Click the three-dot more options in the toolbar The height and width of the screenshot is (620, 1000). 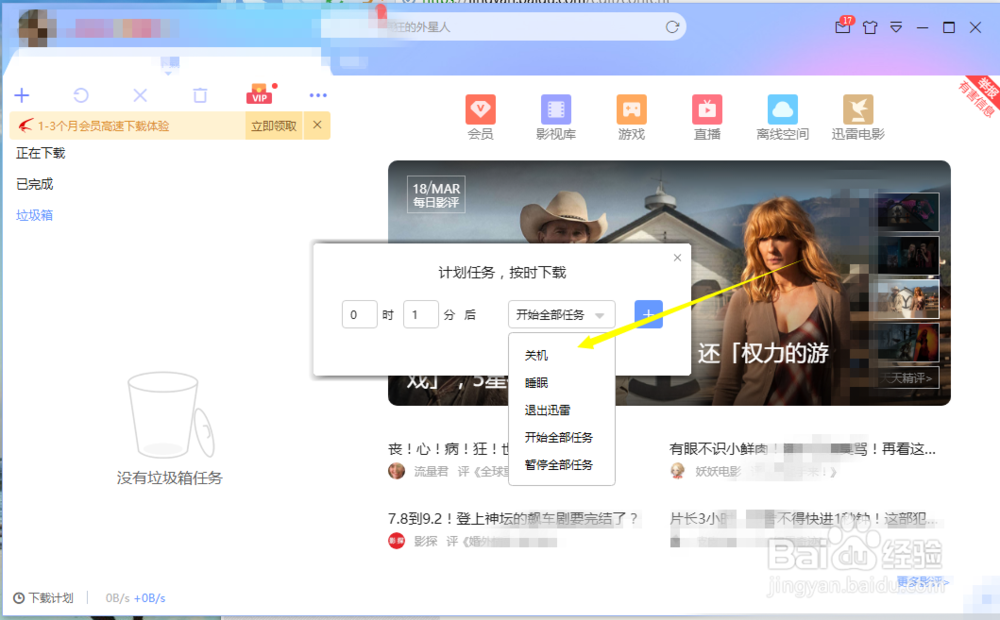tap(318, 95)
